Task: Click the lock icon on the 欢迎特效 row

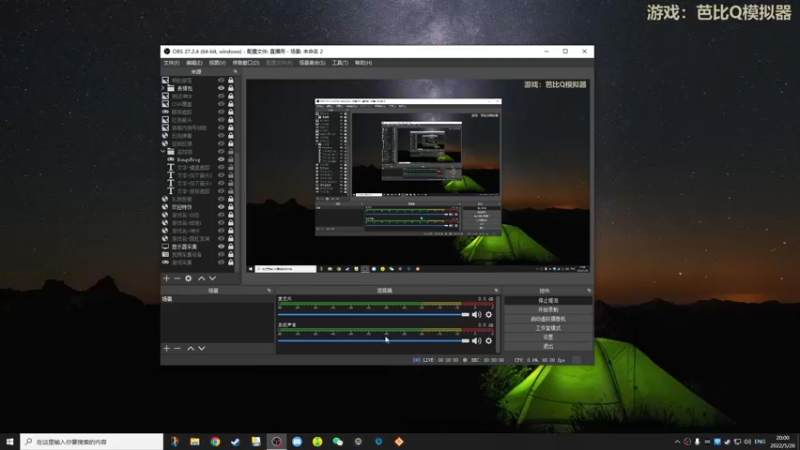Action: [231, 207]
